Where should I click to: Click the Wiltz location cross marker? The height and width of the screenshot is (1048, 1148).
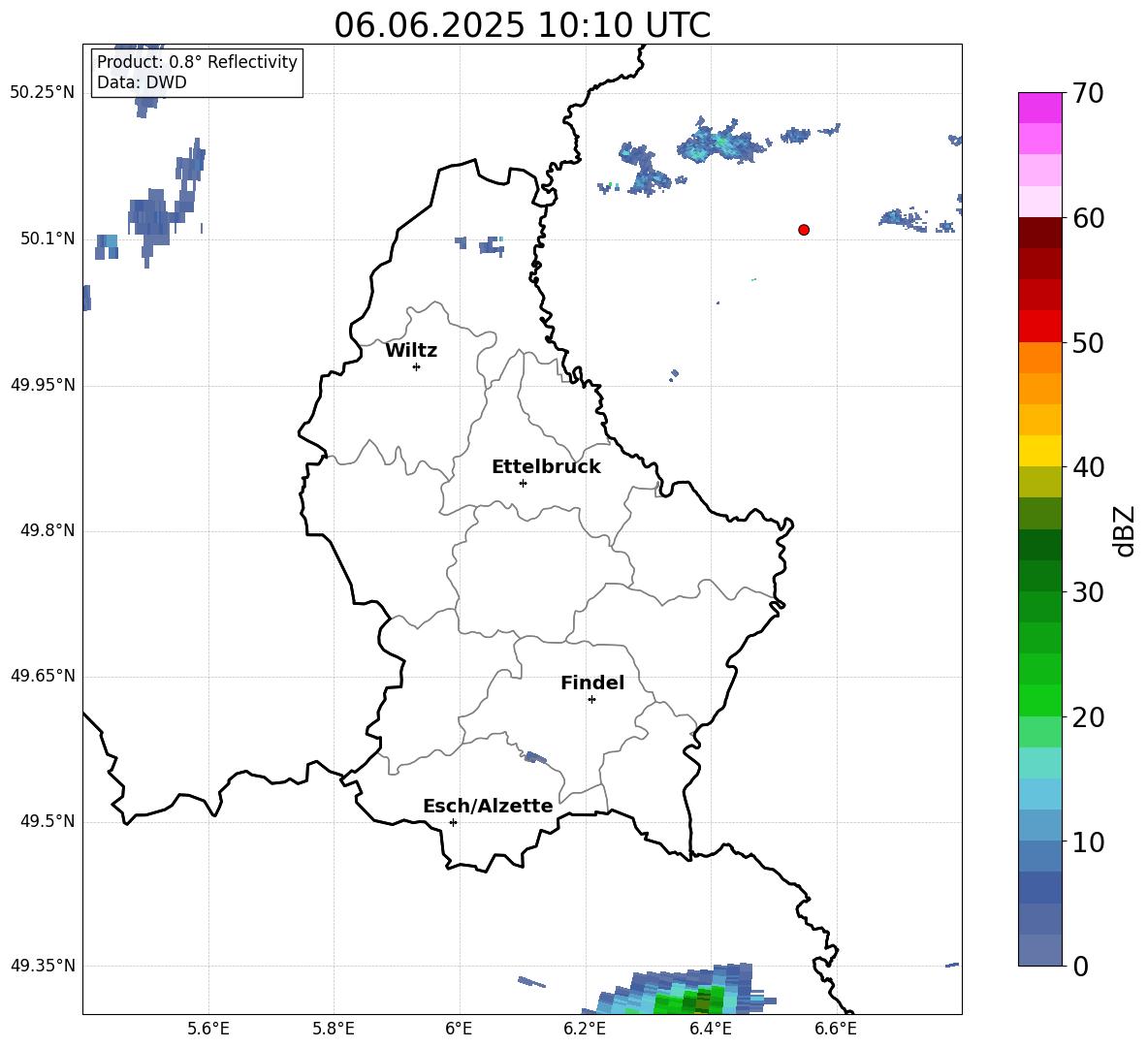pyautogui.click(x=417, y=366)
